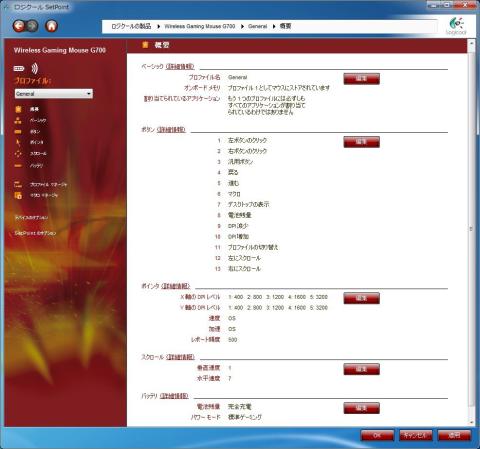Click 編集 button in the ボタン section
The image size is (480, 449).
[x=362, y=142]
